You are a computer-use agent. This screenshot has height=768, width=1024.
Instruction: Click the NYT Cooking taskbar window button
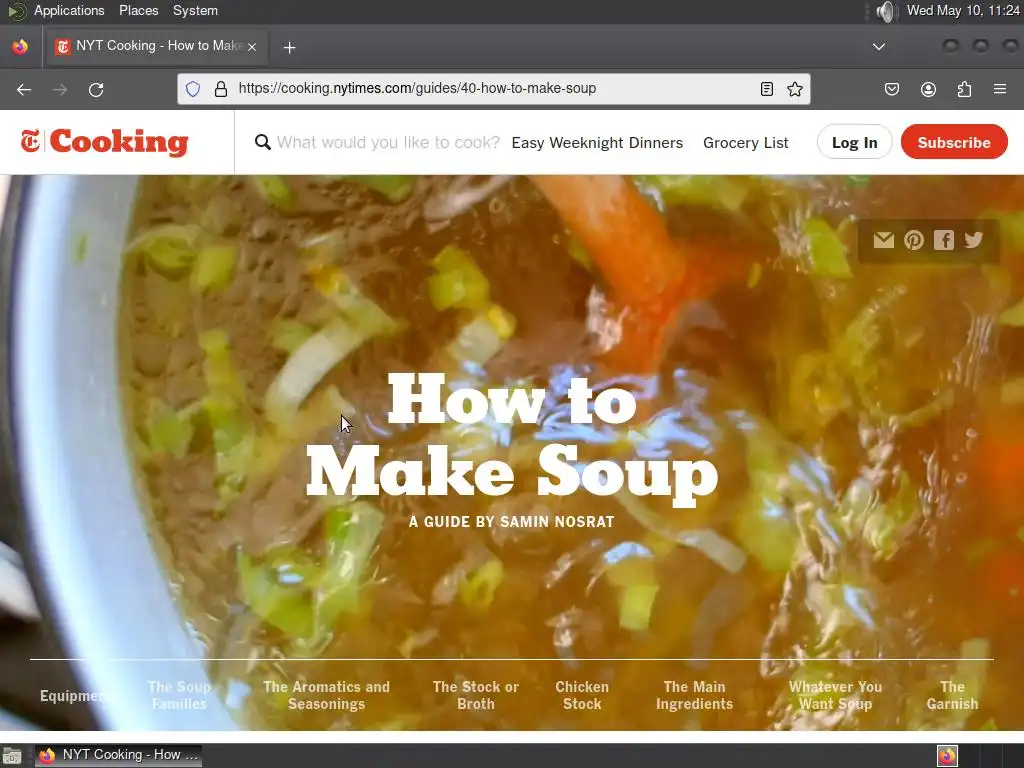point(119,756)
